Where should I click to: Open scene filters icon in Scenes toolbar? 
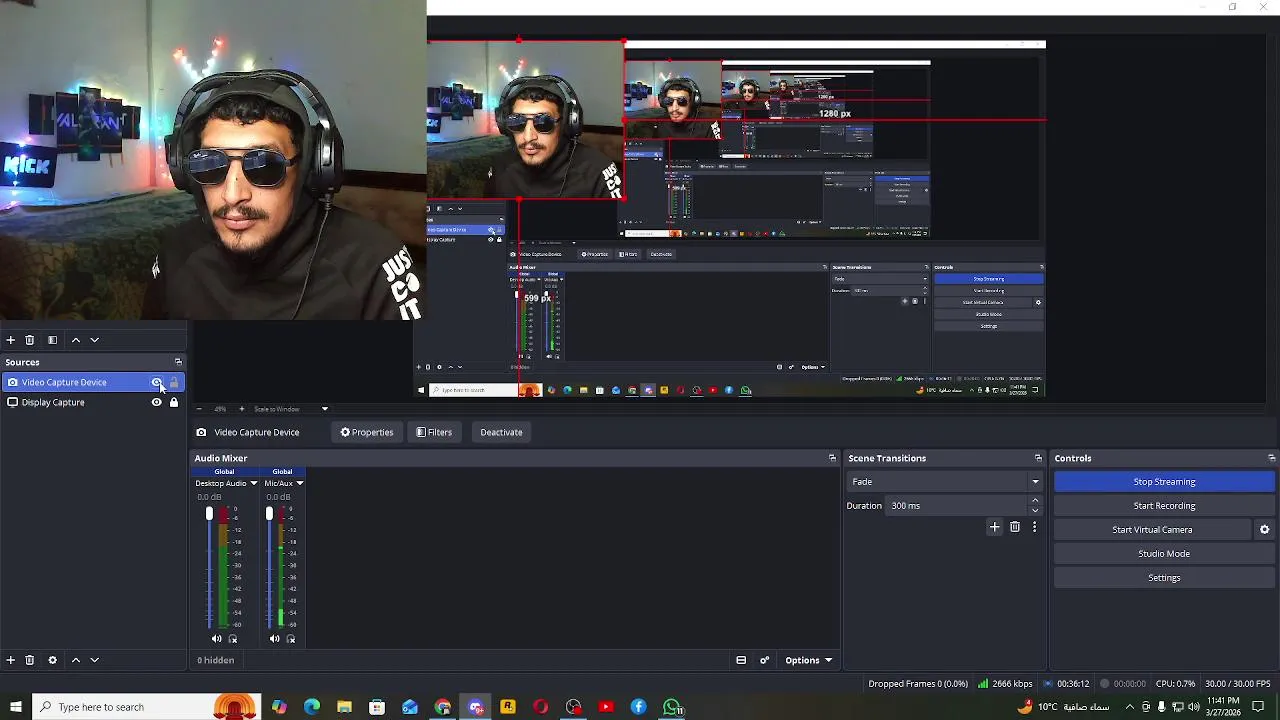53,340
